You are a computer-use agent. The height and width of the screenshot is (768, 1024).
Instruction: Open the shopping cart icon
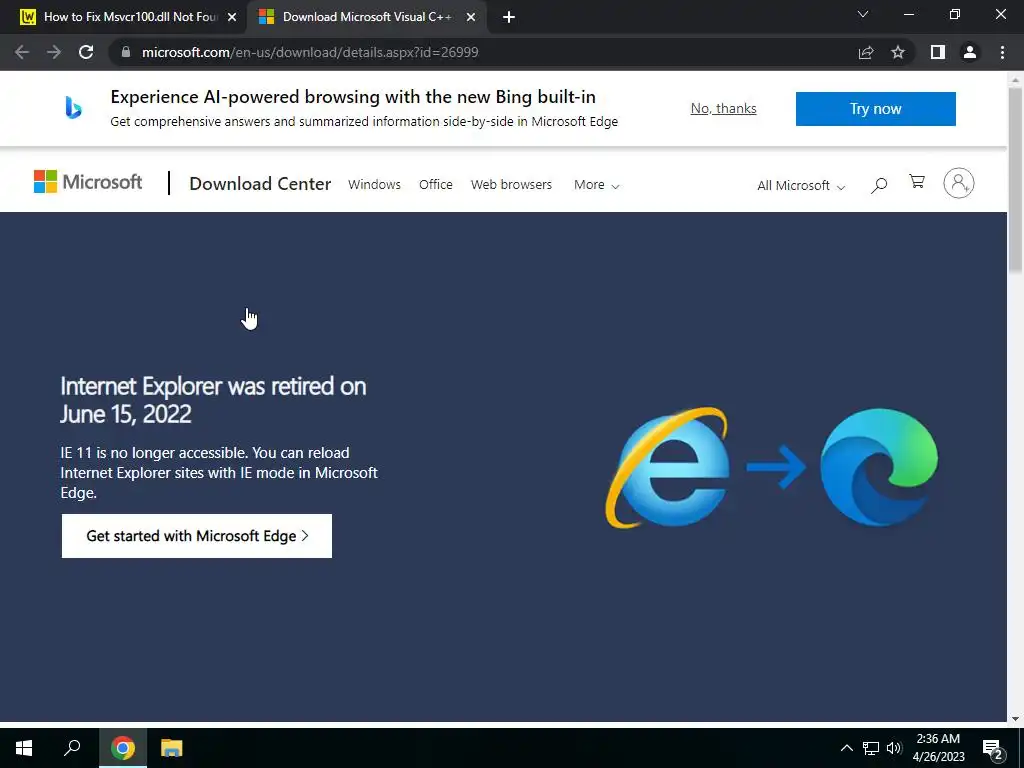[x=917, y=182]
